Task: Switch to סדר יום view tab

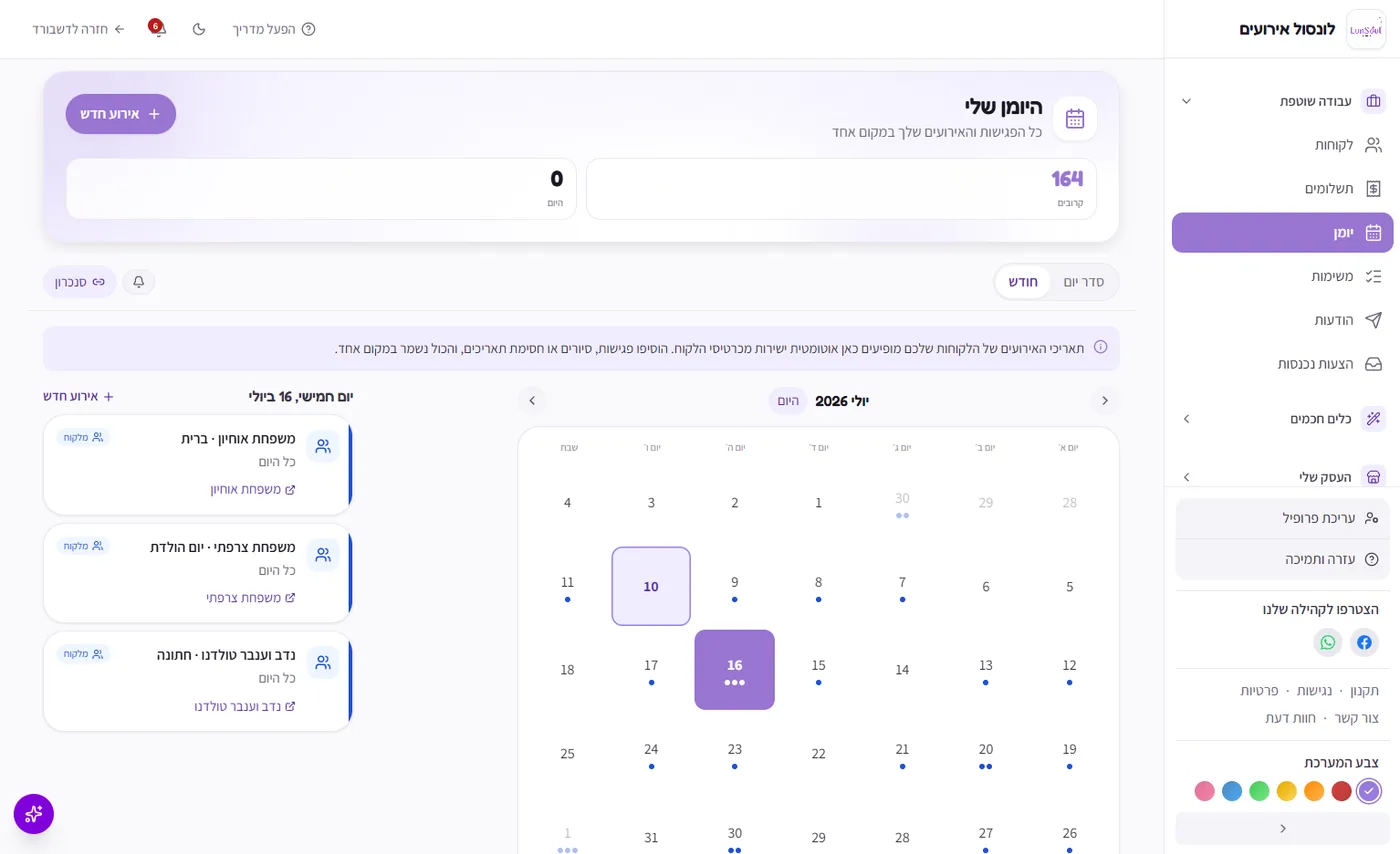Action: coord(1084,282)
